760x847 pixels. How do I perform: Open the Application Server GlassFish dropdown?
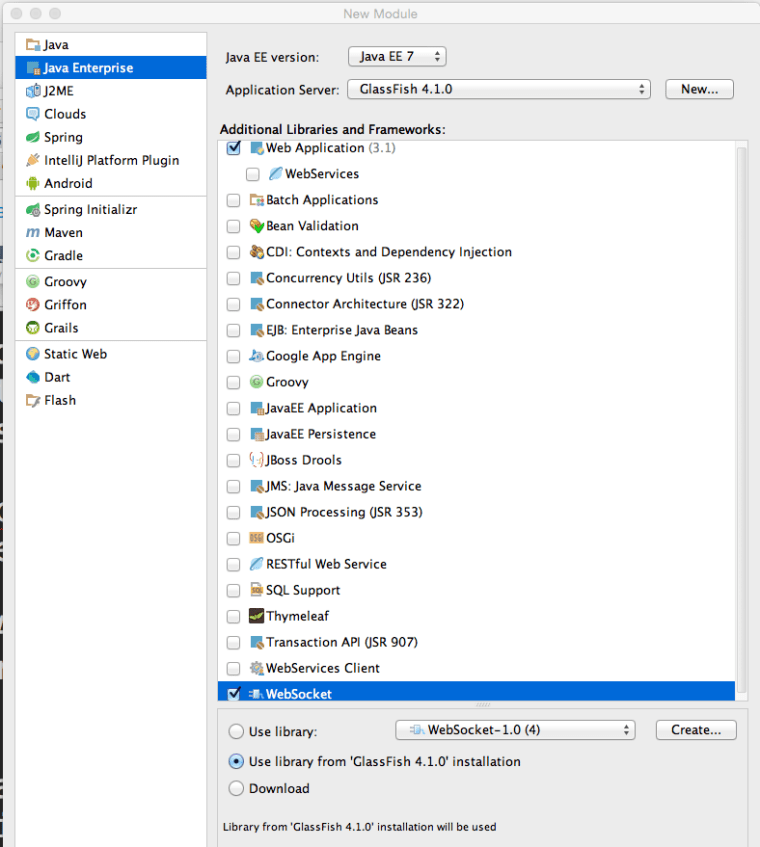pyautogui.click(x=499, y=89)
